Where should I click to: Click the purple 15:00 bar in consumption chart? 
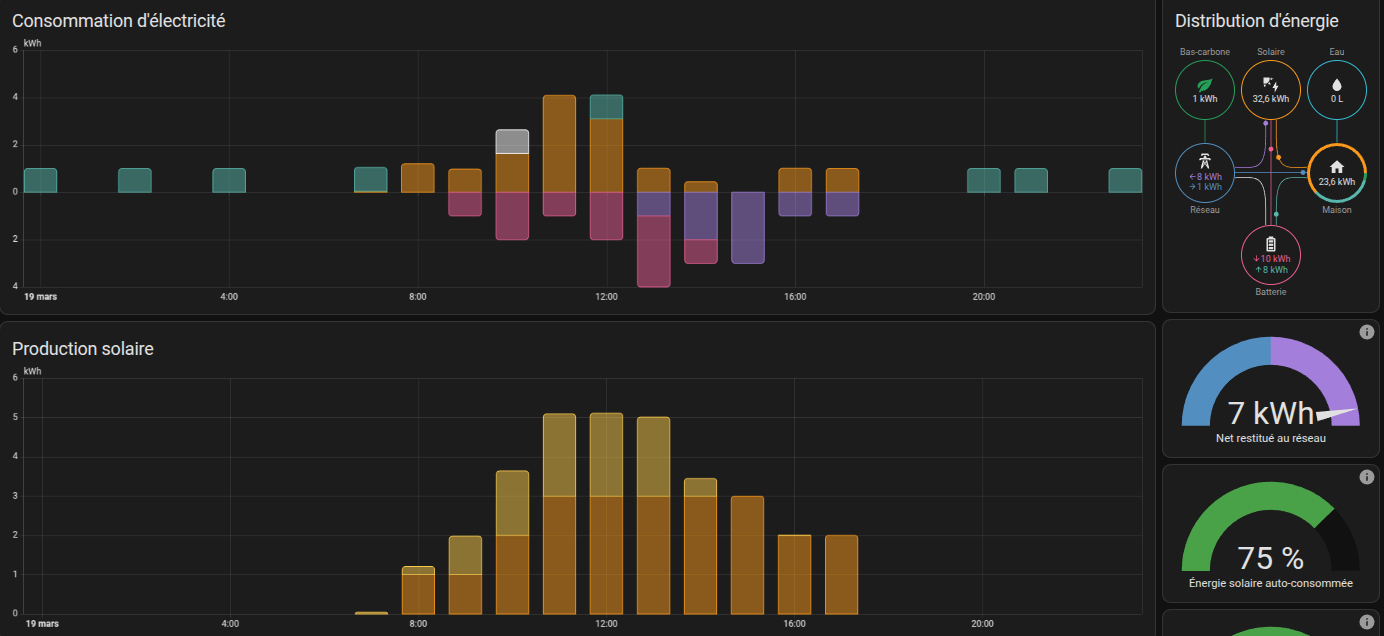(x=748, y=227)
